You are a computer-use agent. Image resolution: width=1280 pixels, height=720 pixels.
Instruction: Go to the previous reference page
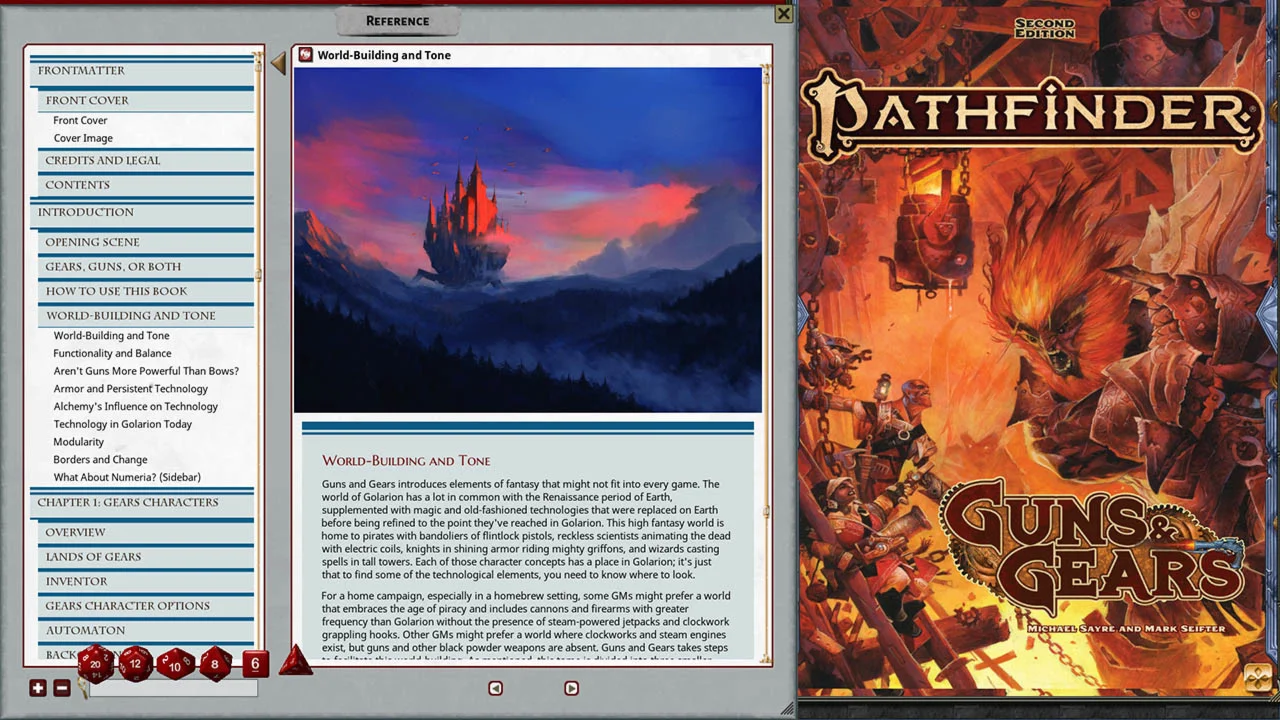click(x=495, y=688)
